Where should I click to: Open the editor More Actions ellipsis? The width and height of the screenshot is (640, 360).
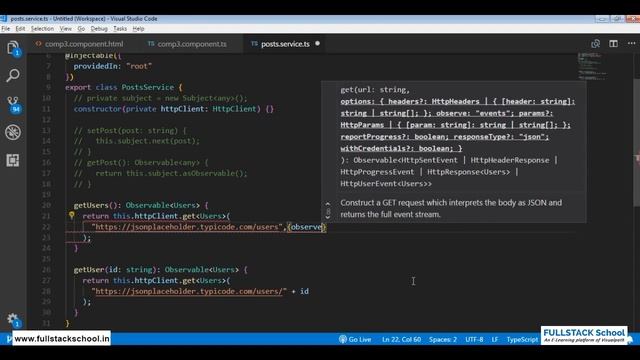coord(631,44)
